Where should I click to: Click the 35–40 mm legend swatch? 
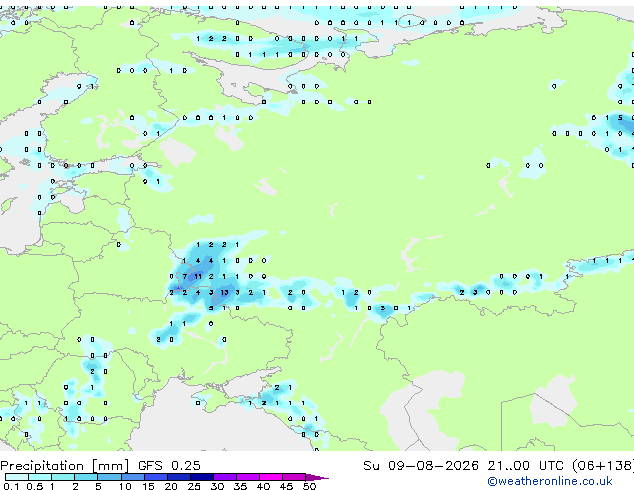point(247,477)
